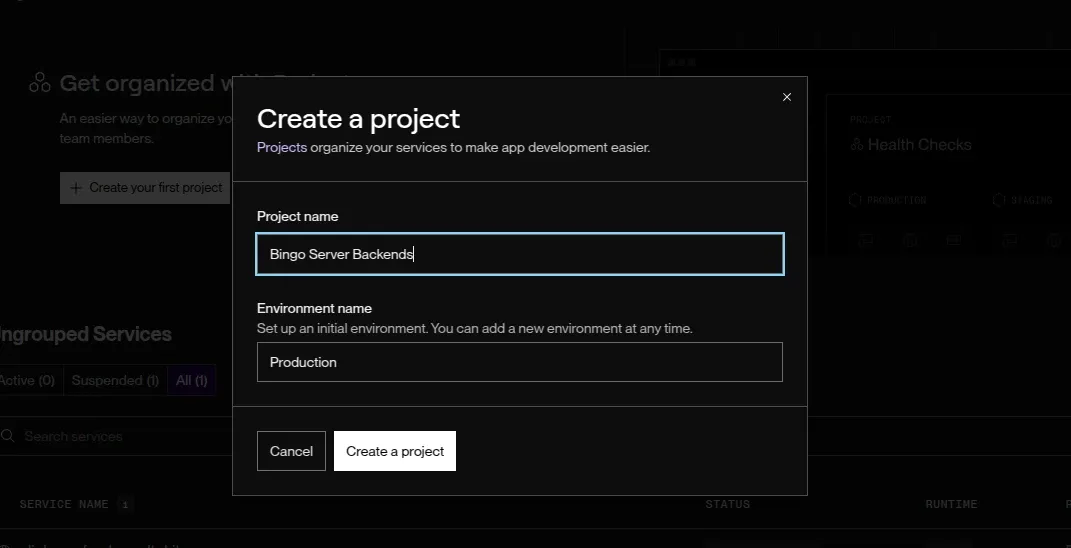Click the projects icon beside Get organized heading
Viewport: 1071px width, 548px height.
[40, 83]
